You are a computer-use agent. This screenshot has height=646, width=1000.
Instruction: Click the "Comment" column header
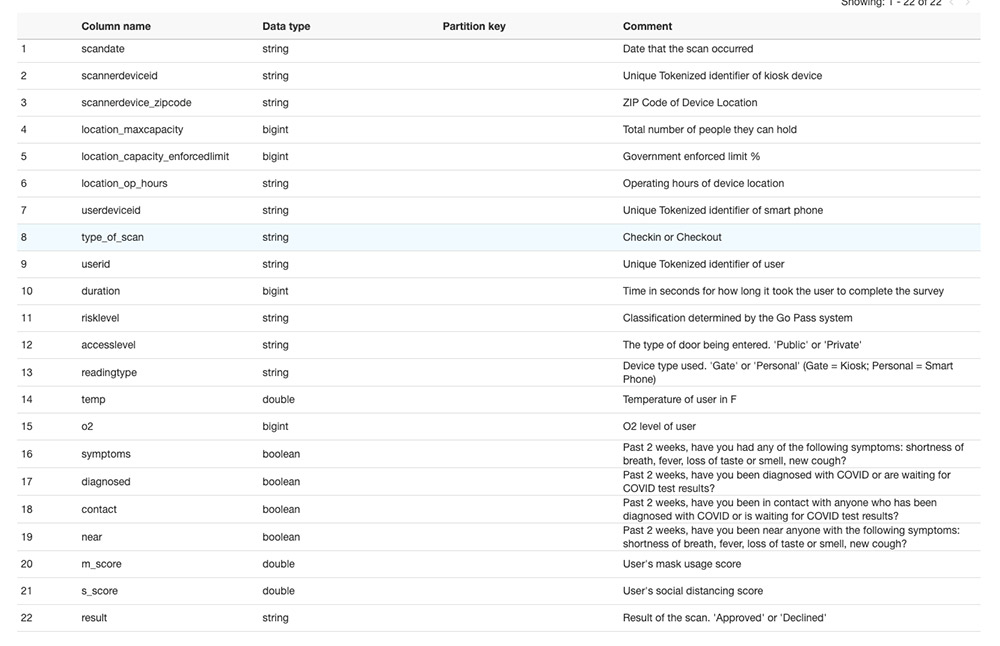click(x=647, y=26)
